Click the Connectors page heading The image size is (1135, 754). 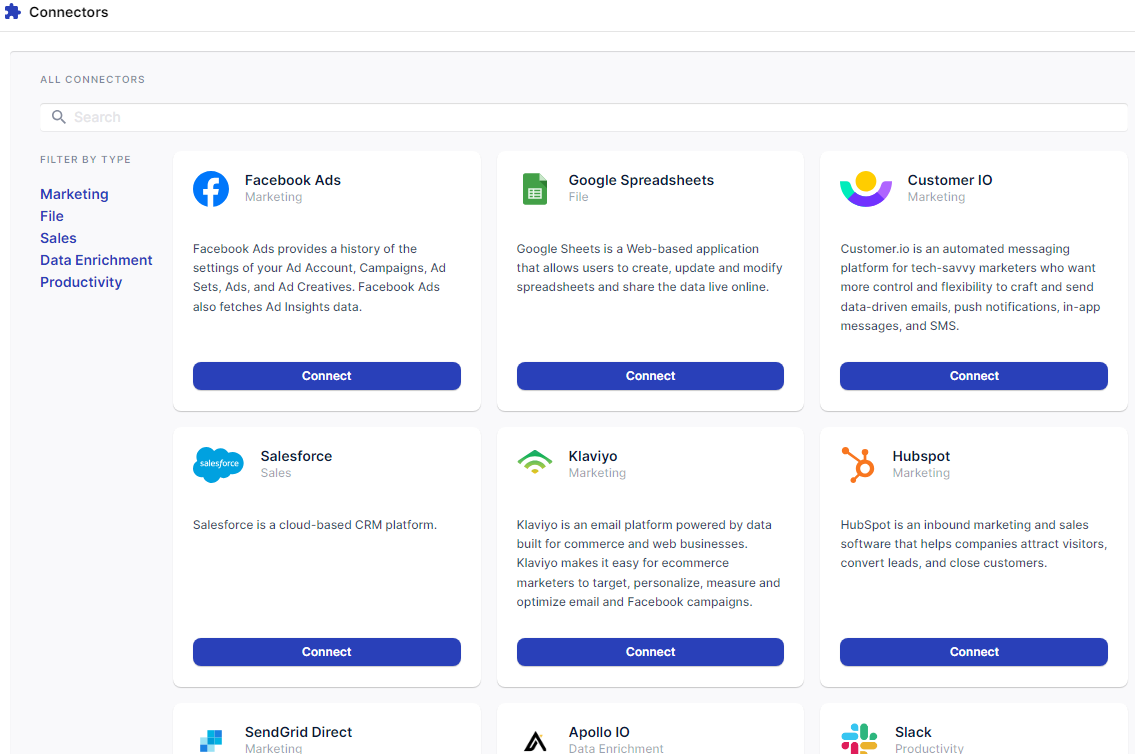click(69, 12)
